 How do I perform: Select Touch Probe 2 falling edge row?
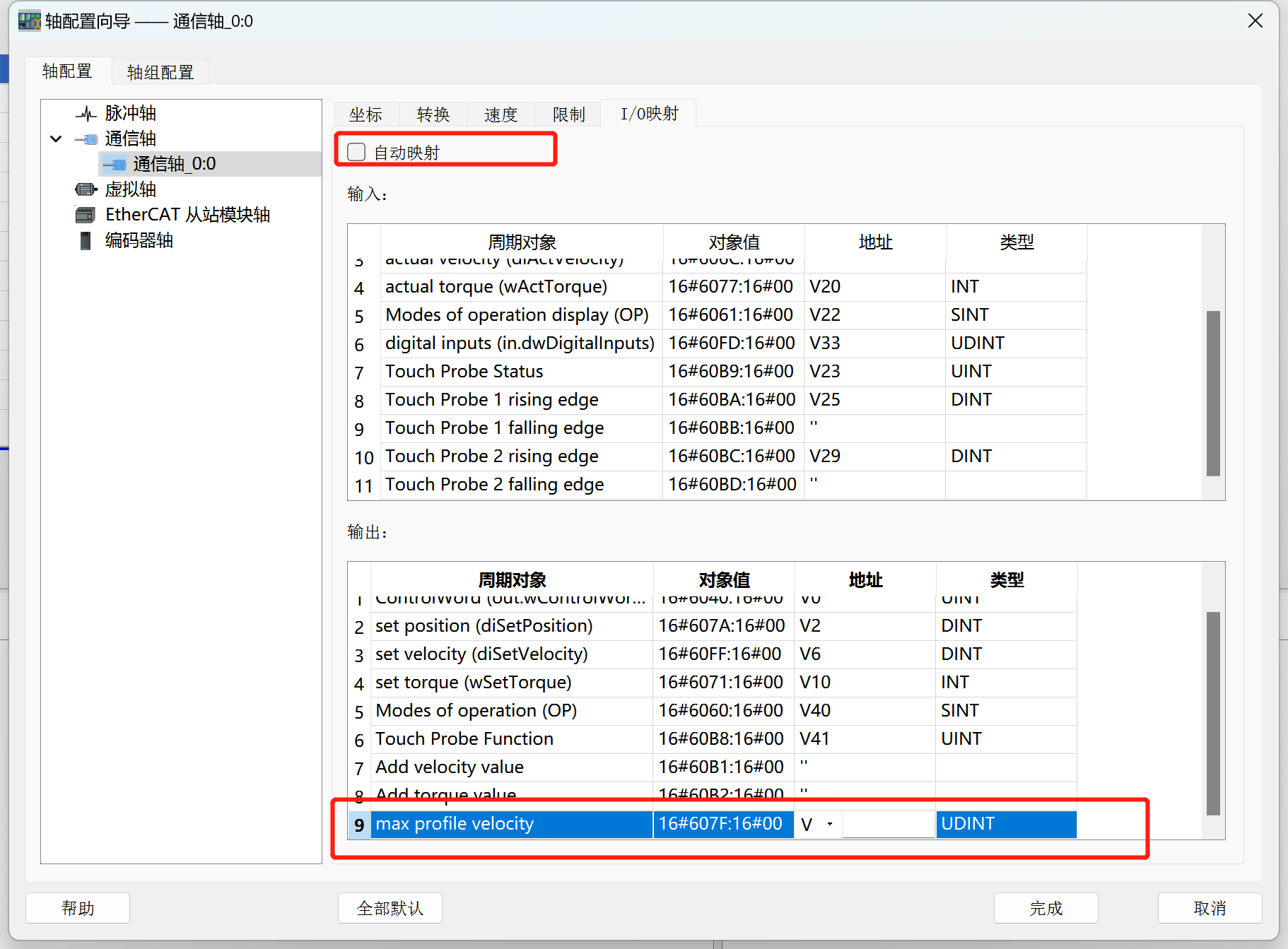718,485
